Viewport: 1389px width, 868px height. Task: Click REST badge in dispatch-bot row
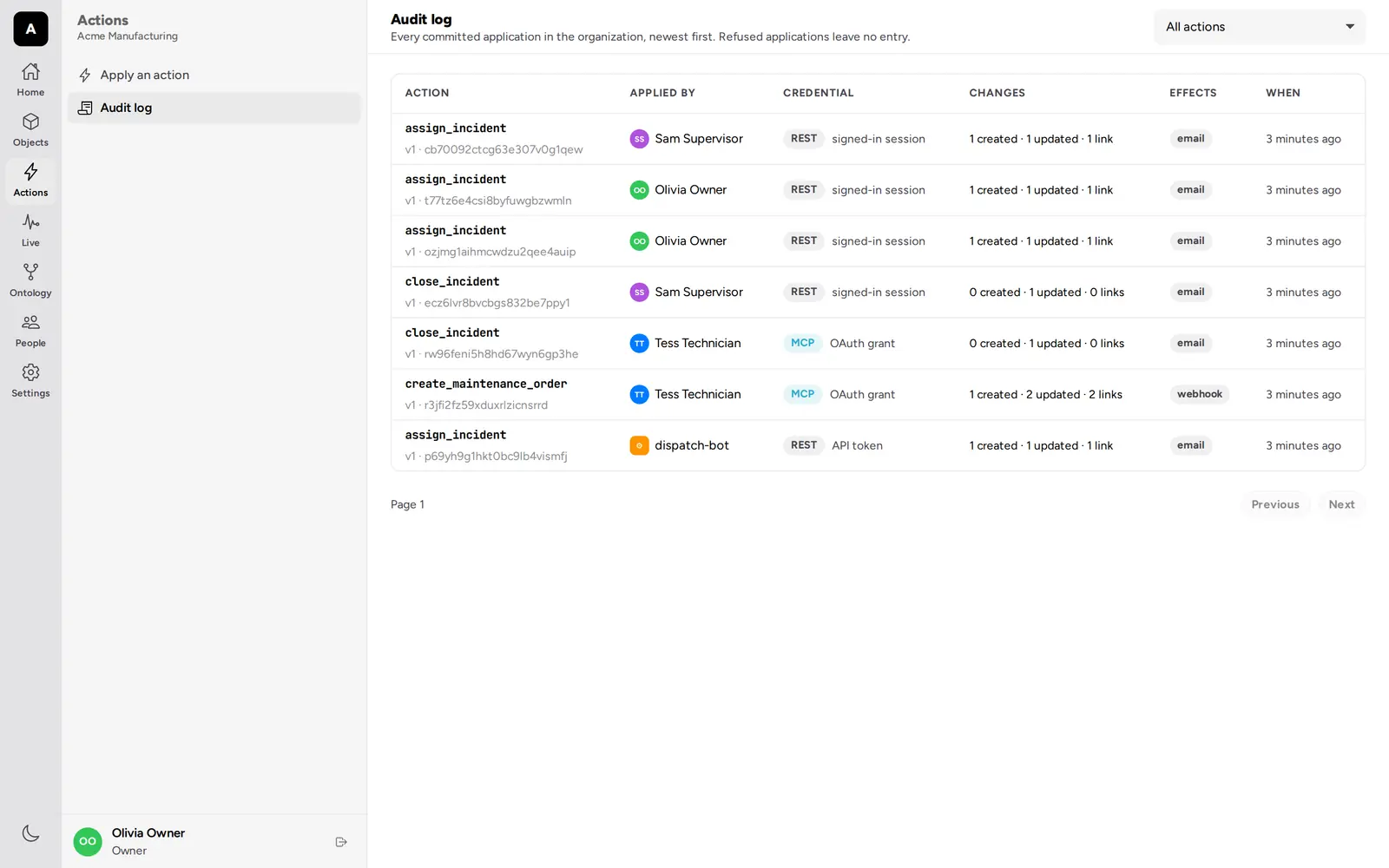click(804, 445)
